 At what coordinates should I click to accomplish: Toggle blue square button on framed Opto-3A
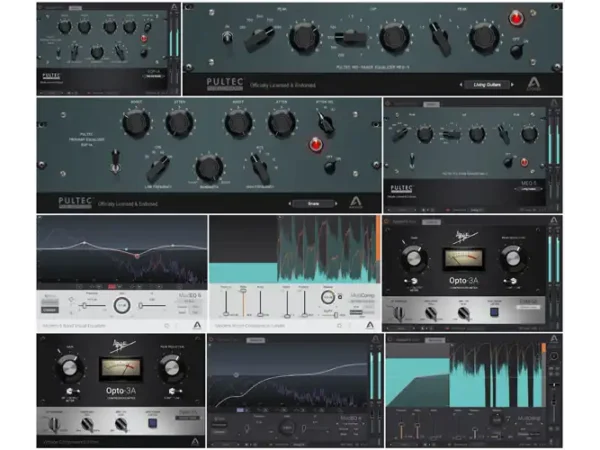495,312
